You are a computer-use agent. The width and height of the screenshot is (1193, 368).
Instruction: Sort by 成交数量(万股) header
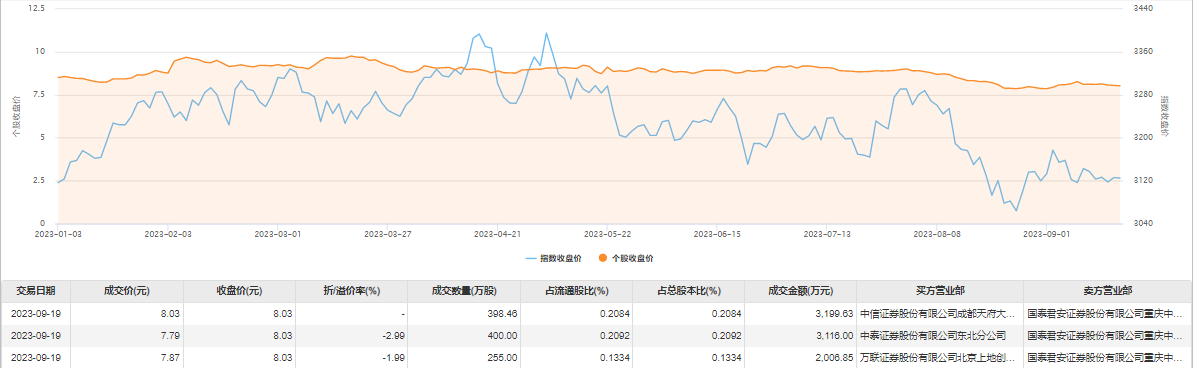[x=464, y=291]
